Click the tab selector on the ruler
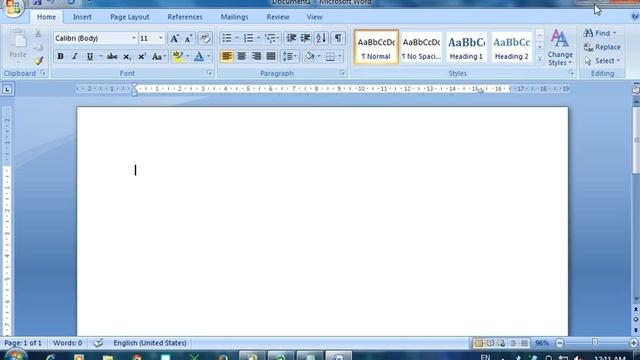 tap(7, 89)
